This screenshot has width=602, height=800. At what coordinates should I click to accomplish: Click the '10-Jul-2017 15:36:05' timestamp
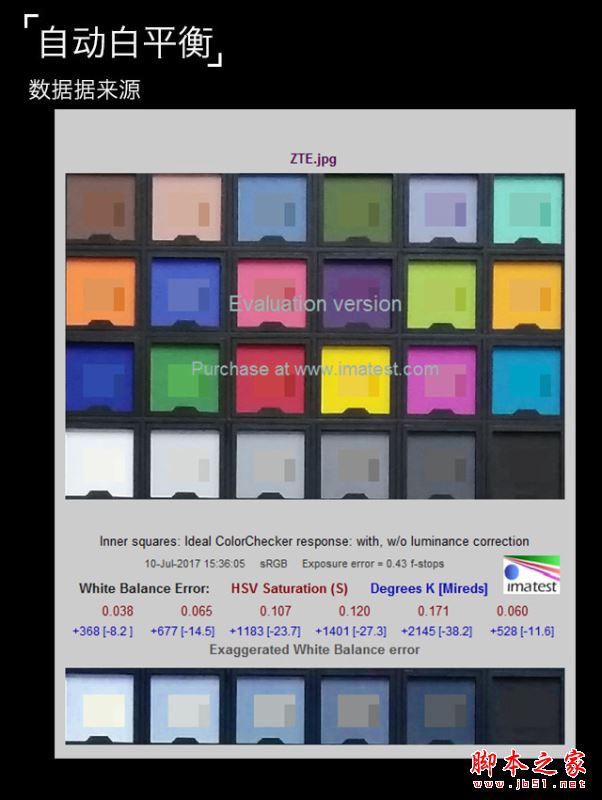pyautogui.click(x=195, y=564)
